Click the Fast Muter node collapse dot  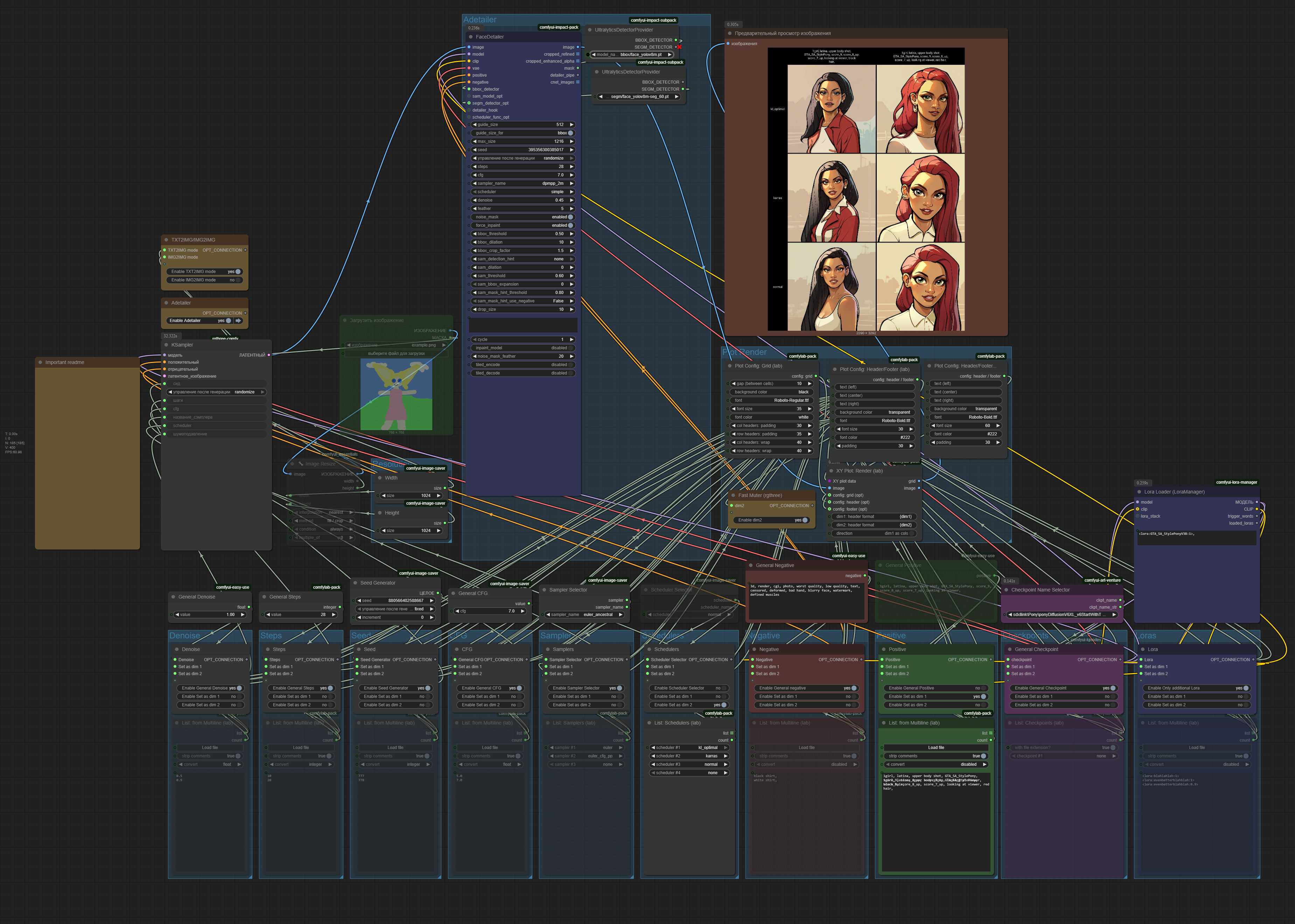733,496
